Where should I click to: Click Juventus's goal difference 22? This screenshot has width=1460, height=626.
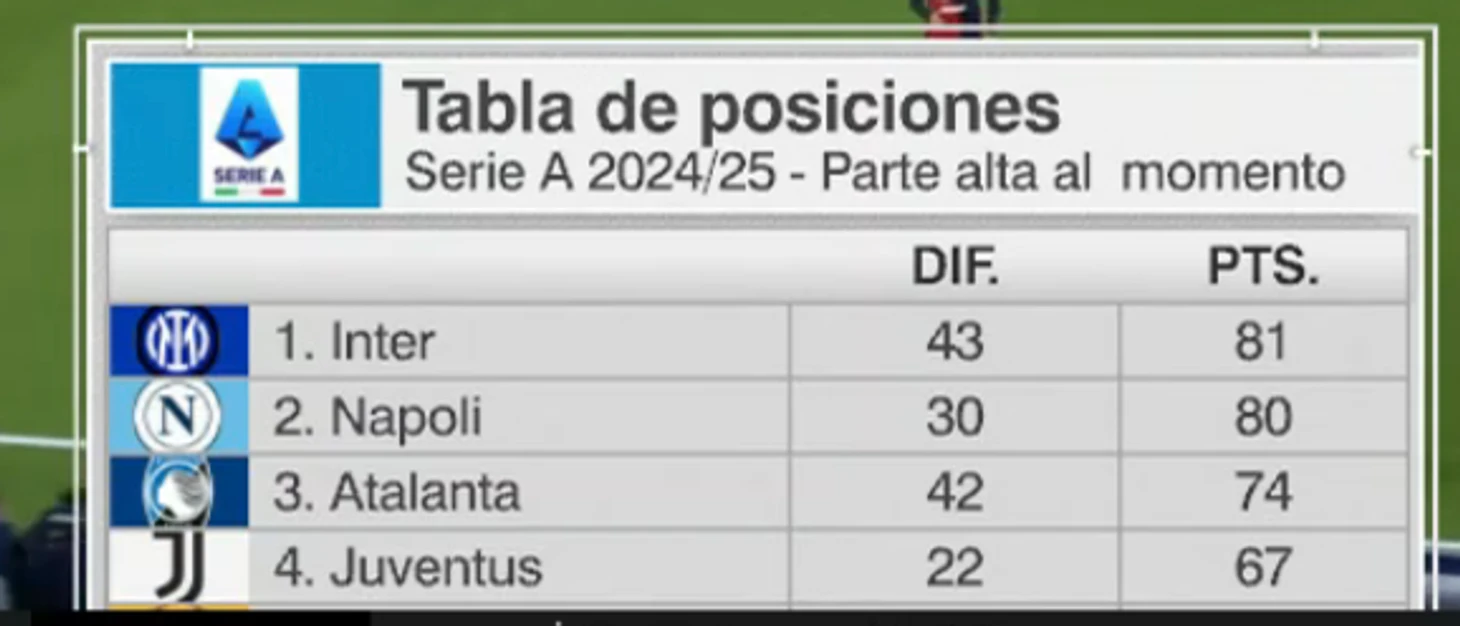point(955,568)
